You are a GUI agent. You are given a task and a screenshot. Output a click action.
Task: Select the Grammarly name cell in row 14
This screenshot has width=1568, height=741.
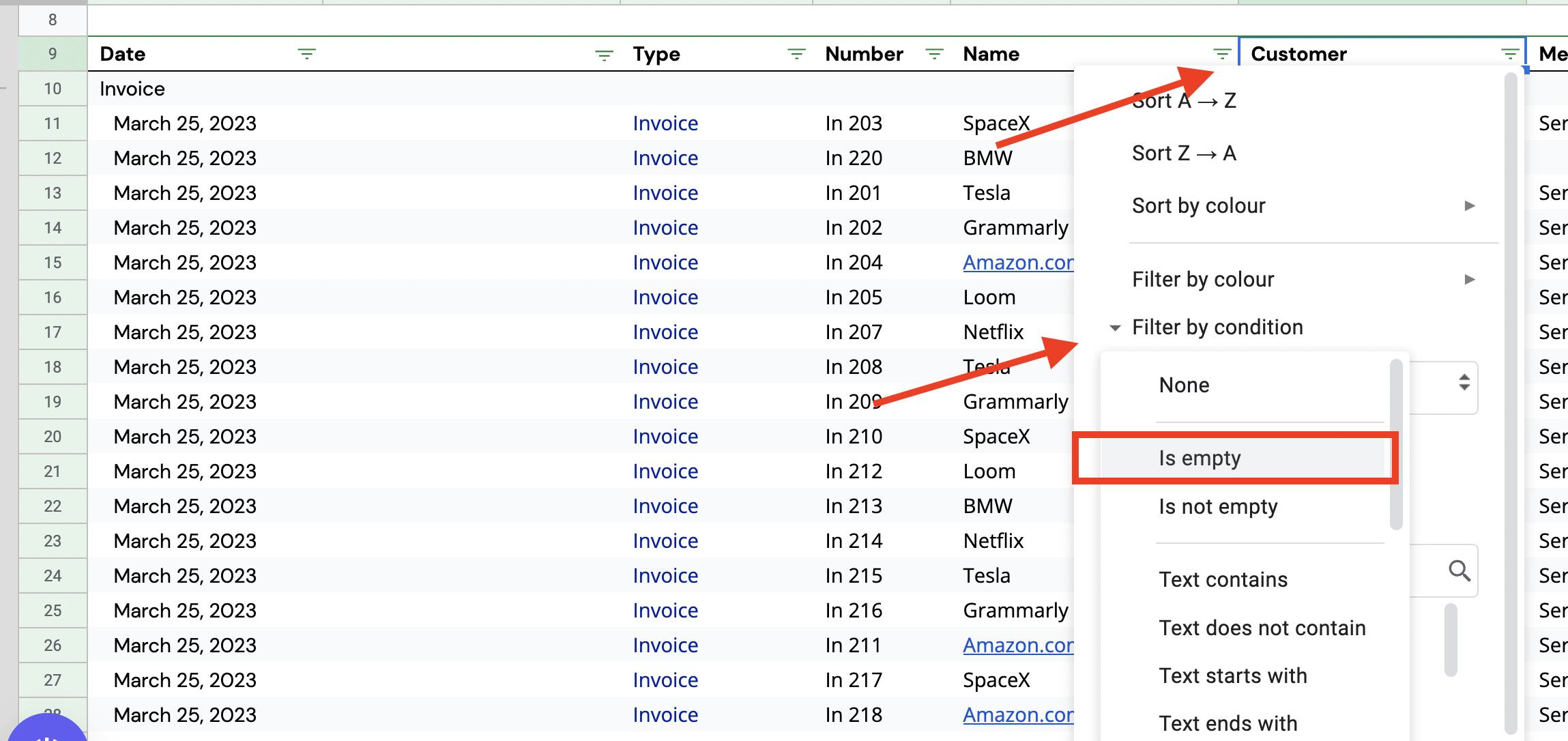click(x=1016, y=228)
